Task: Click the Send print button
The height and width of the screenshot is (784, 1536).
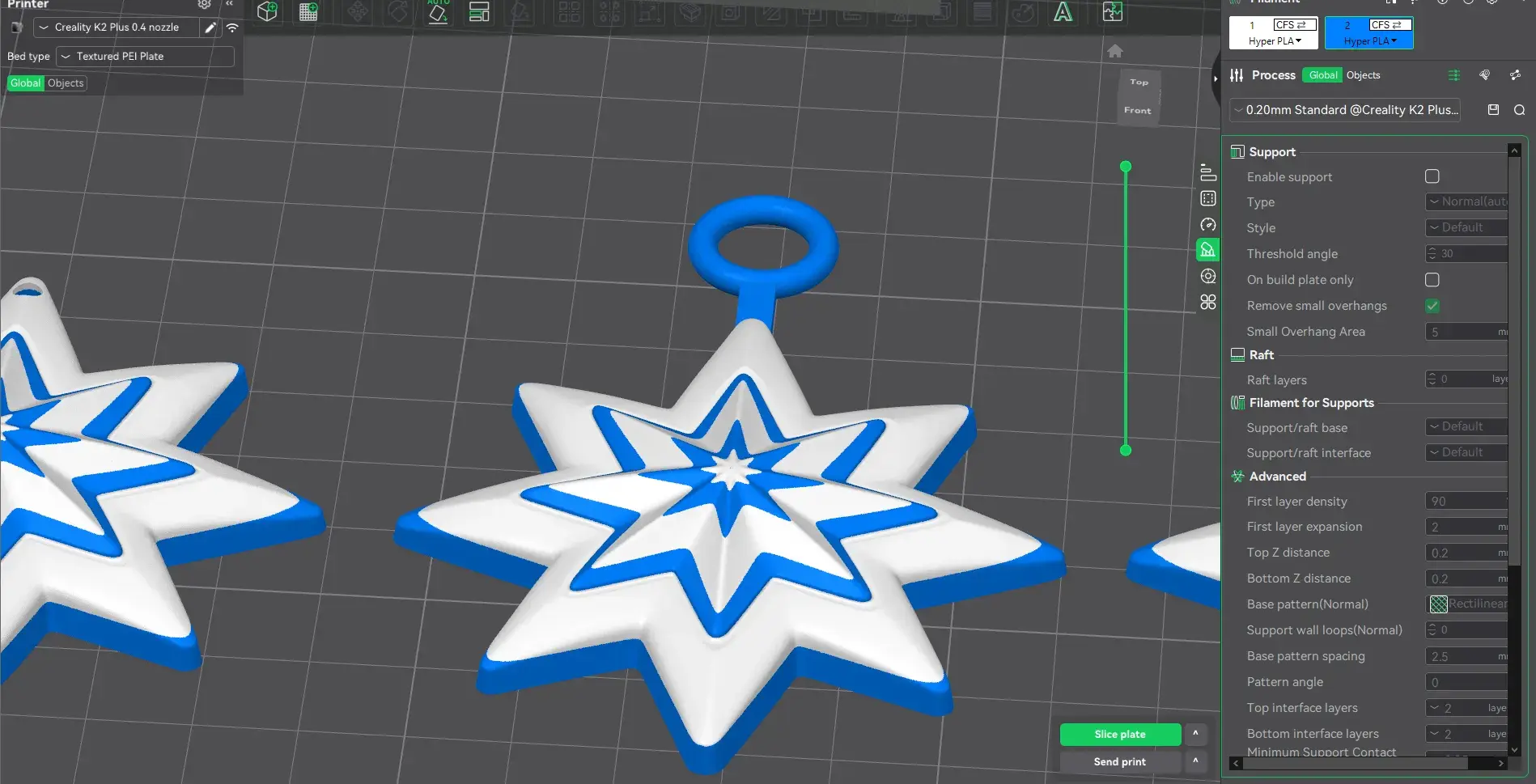Action: coord(1120,761)
